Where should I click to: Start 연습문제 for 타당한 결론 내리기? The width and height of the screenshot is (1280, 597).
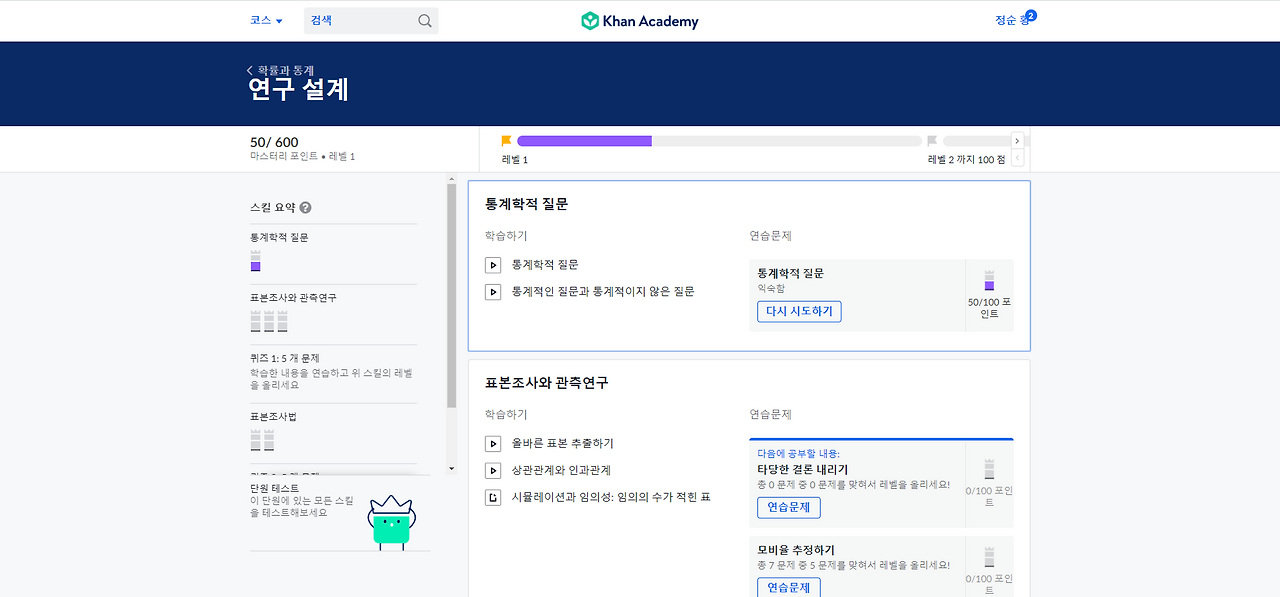[x=788, y=507]
